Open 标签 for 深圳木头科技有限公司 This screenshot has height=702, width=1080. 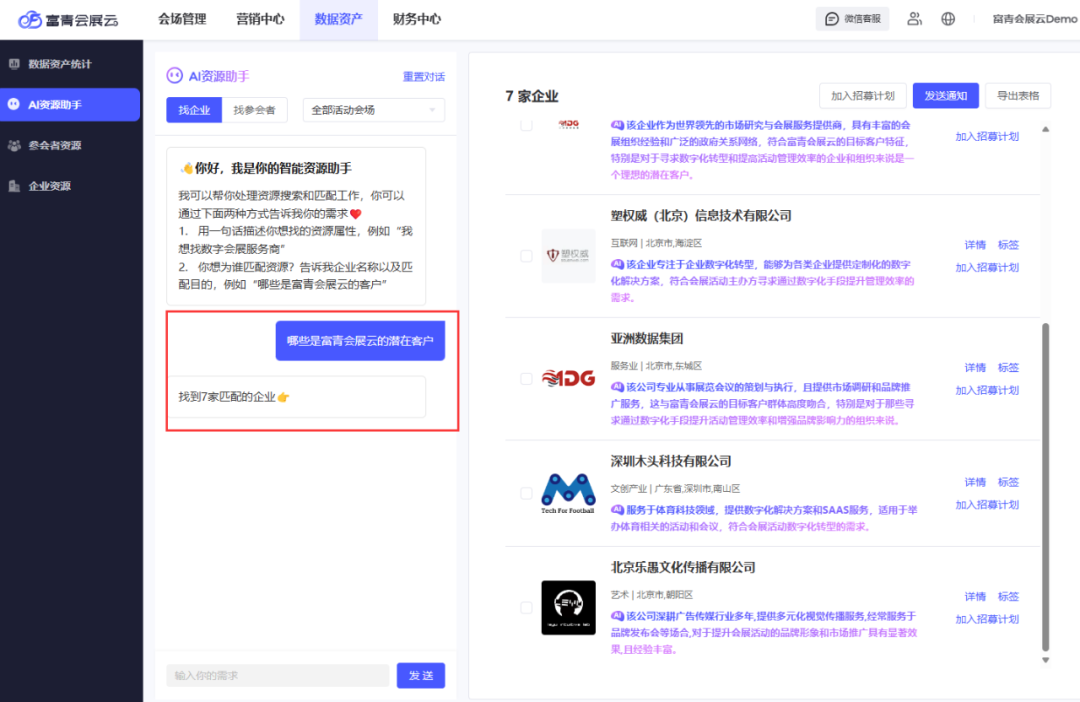click(x=1008, y=482)
